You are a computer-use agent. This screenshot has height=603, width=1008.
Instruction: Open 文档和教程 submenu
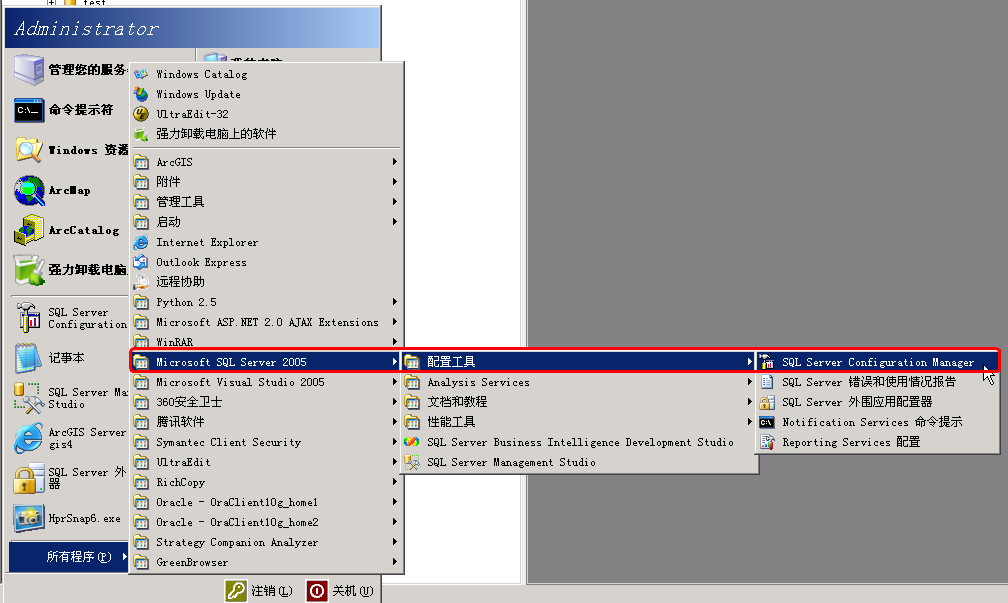click(579, 402)
